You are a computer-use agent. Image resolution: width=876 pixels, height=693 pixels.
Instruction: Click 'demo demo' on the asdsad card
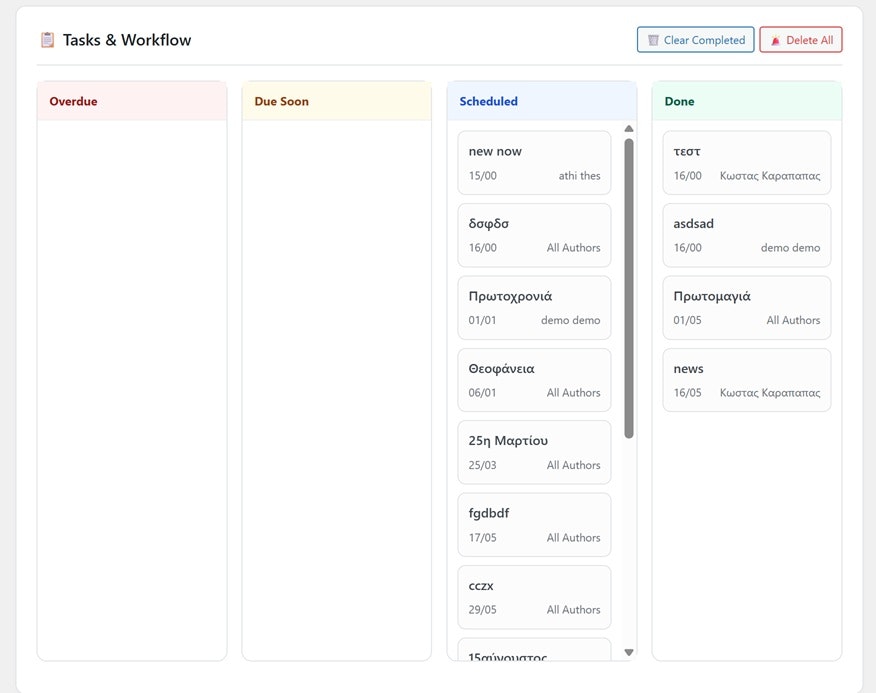click(791, 248)
